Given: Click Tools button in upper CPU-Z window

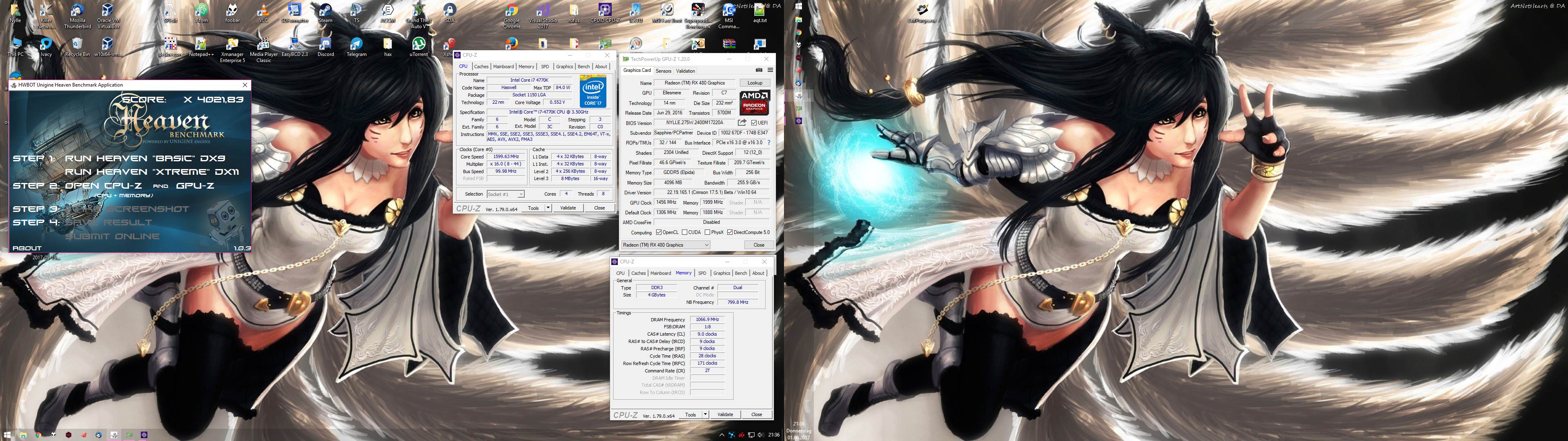Looking at the screenshot, I should tap(533, 208).
